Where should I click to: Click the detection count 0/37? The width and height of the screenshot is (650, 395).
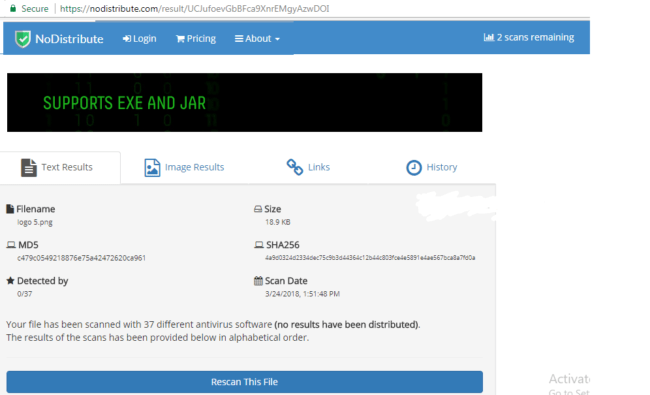point(24,294)
